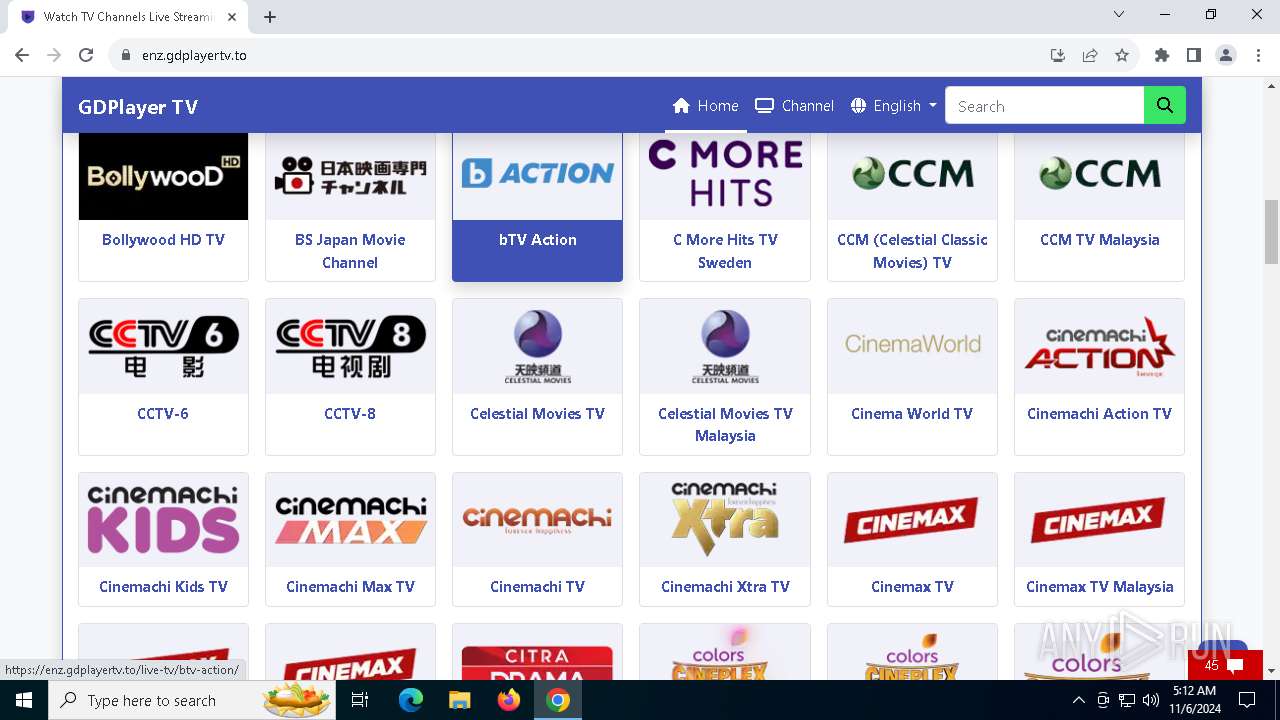Click the browser address bar URL

pyautogui.click(x=194, y=55)
